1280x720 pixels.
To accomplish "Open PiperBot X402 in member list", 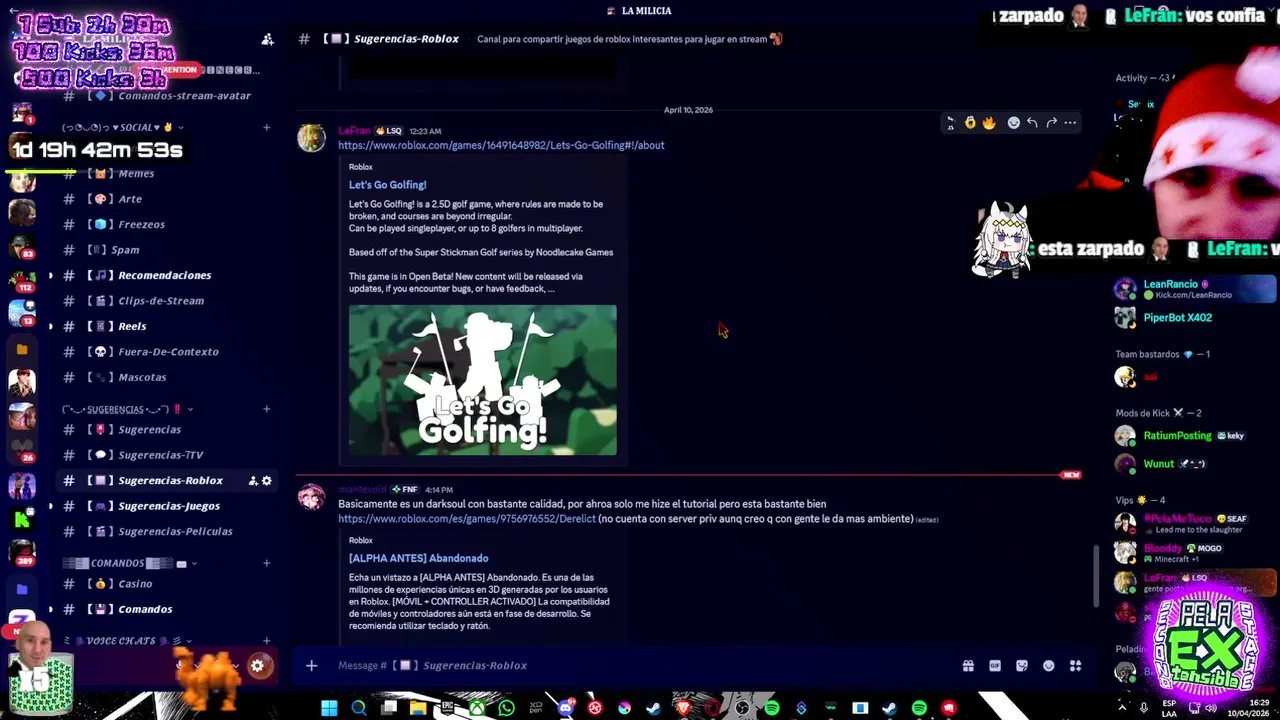I will point(1195,318).
